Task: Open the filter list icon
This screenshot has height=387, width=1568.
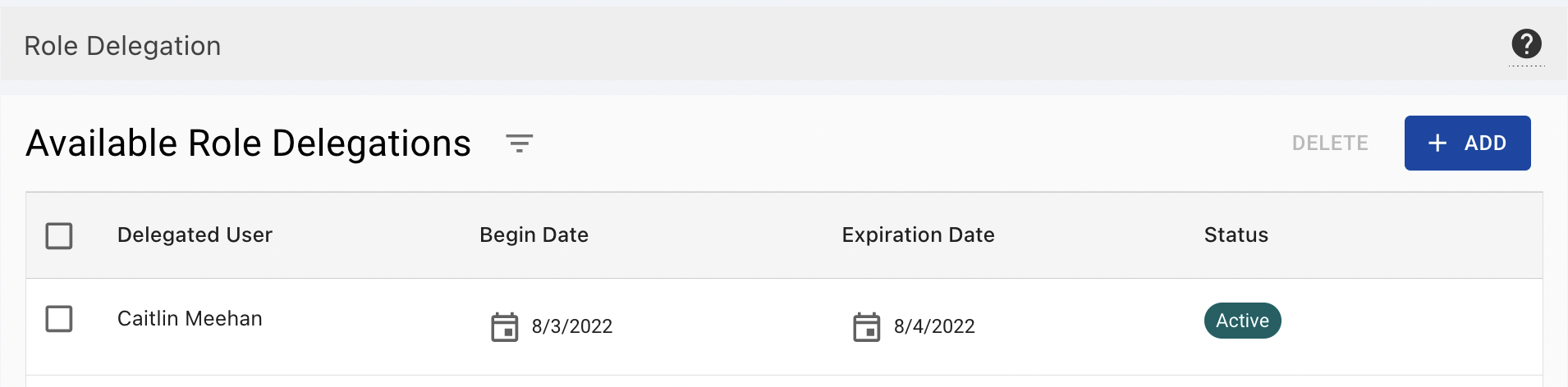Action: [x=519, y=143]
